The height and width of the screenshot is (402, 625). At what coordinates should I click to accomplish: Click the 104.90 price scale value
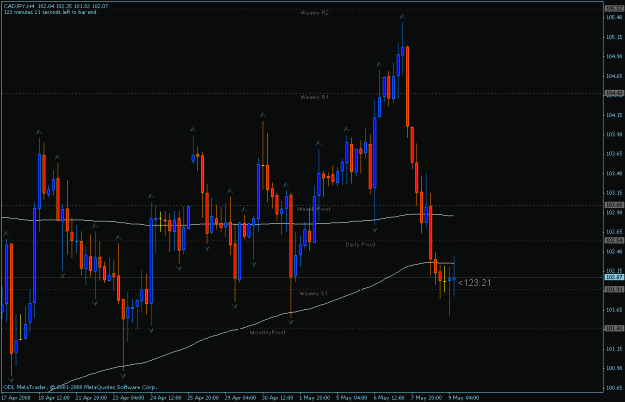[x=614, y=57]
